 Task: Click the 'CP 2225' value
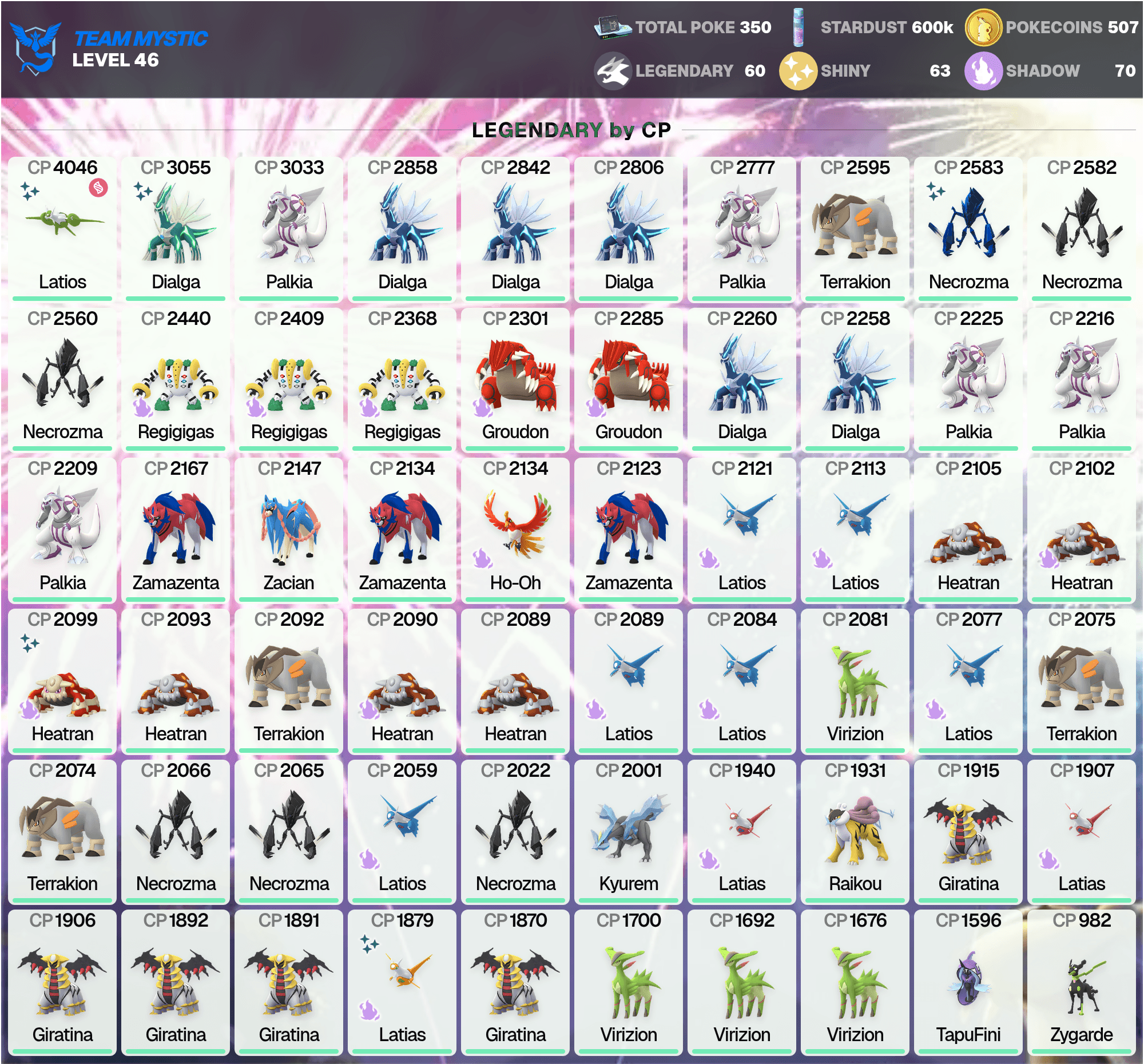click(x=968, y=318)
